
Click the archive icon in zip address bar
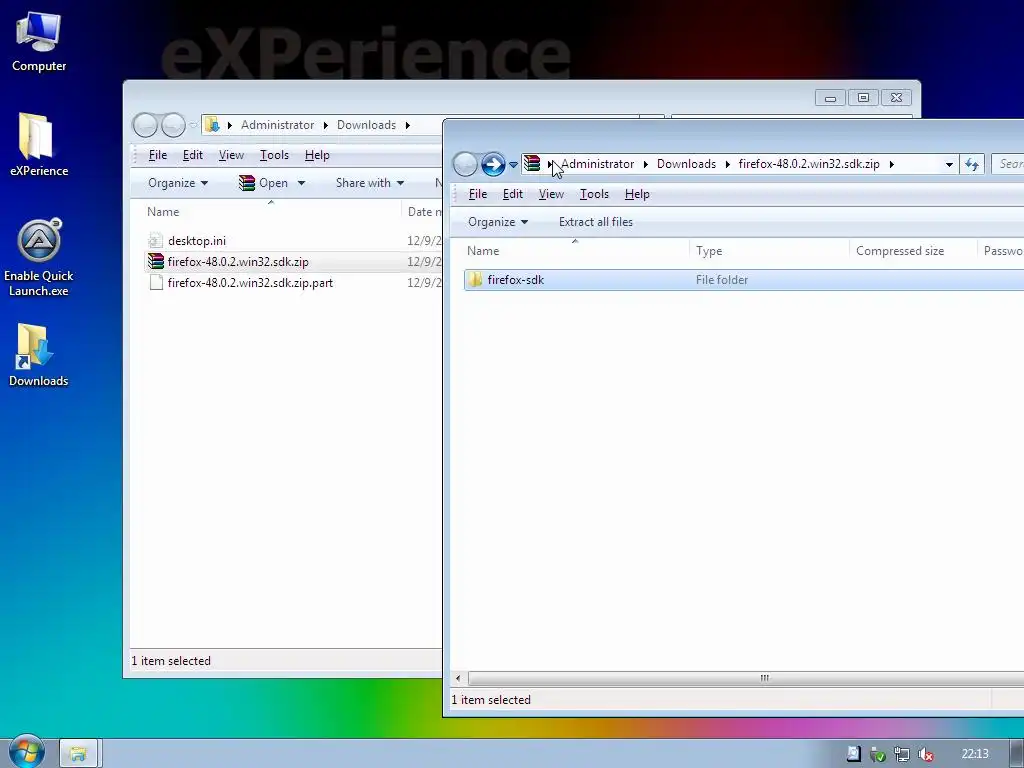(x=532, y=163)
